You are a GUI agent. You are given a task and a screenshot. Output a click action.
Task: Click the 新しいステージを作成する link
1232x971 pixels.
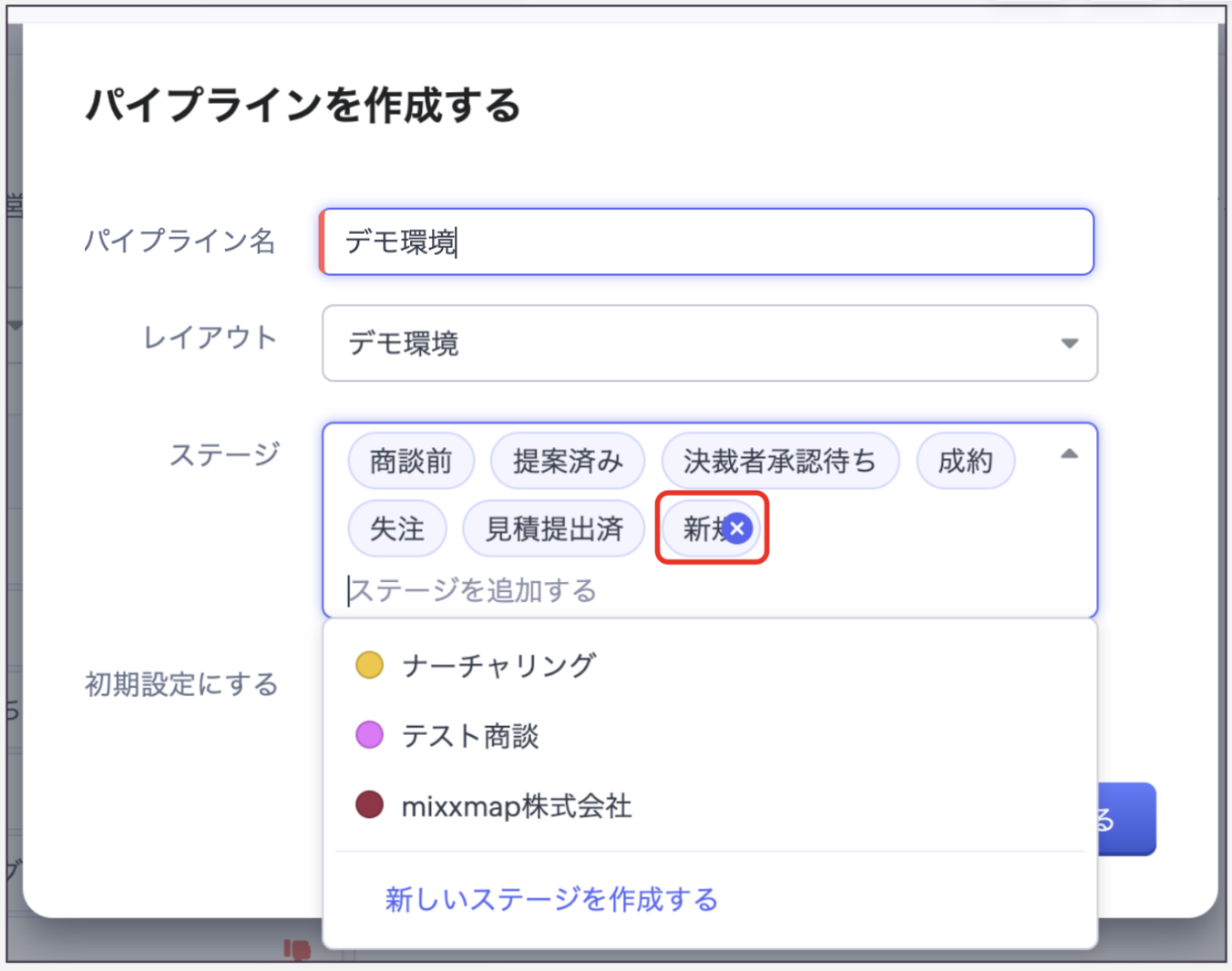pyautogui.click(x=551, y=900)
